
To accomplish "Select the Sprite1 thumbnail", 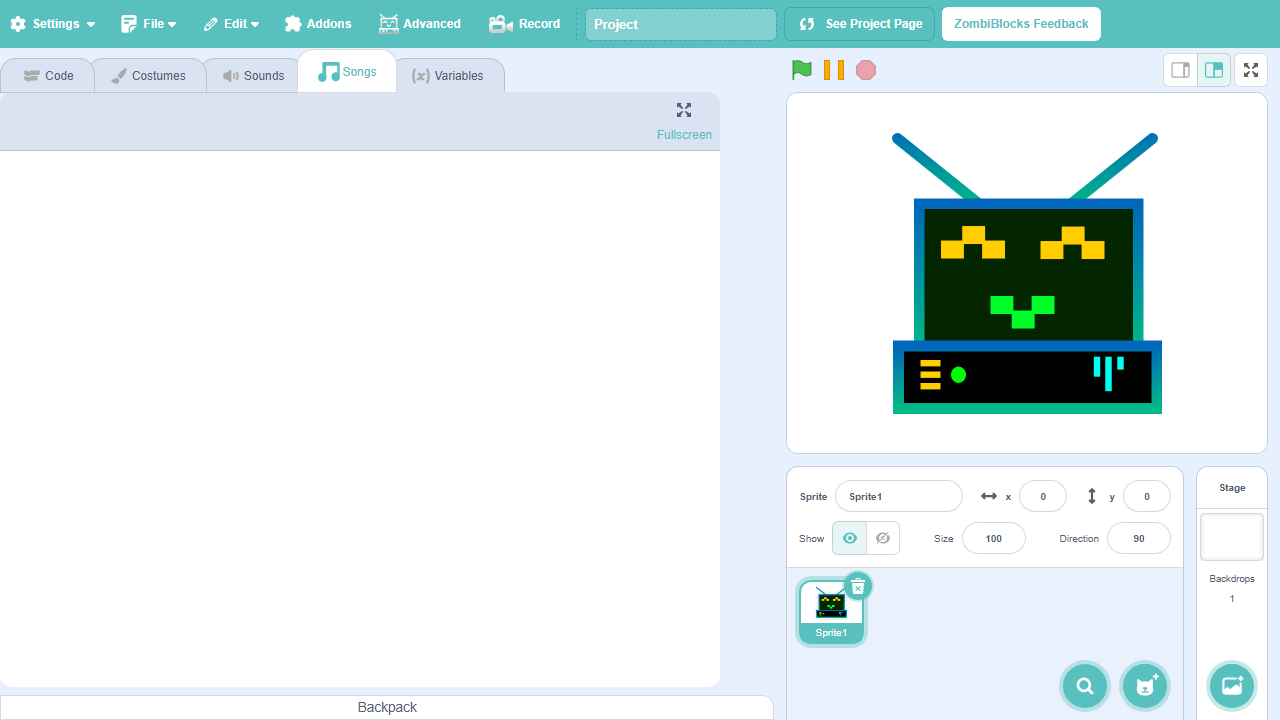I will pos(831,611).
